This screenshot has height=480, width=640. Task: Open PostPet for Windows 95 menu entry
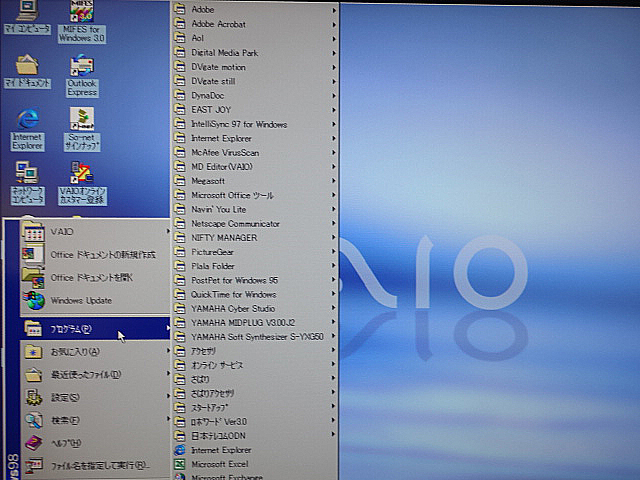coord(234,281)
